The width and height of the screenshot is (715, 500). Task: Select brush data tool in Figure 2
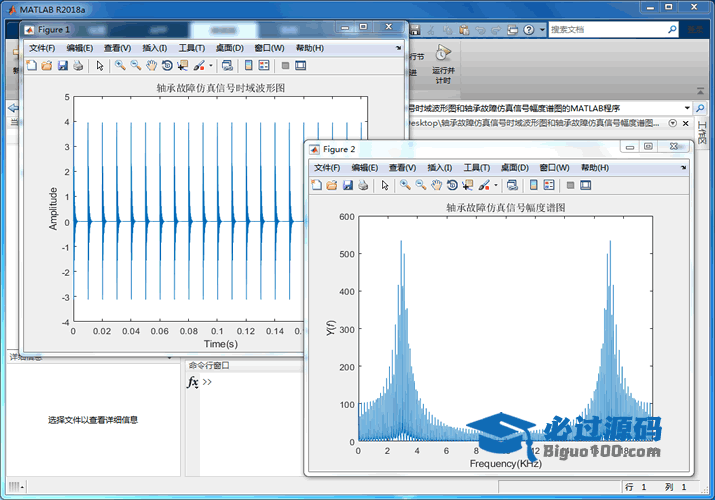coord(484,185)
